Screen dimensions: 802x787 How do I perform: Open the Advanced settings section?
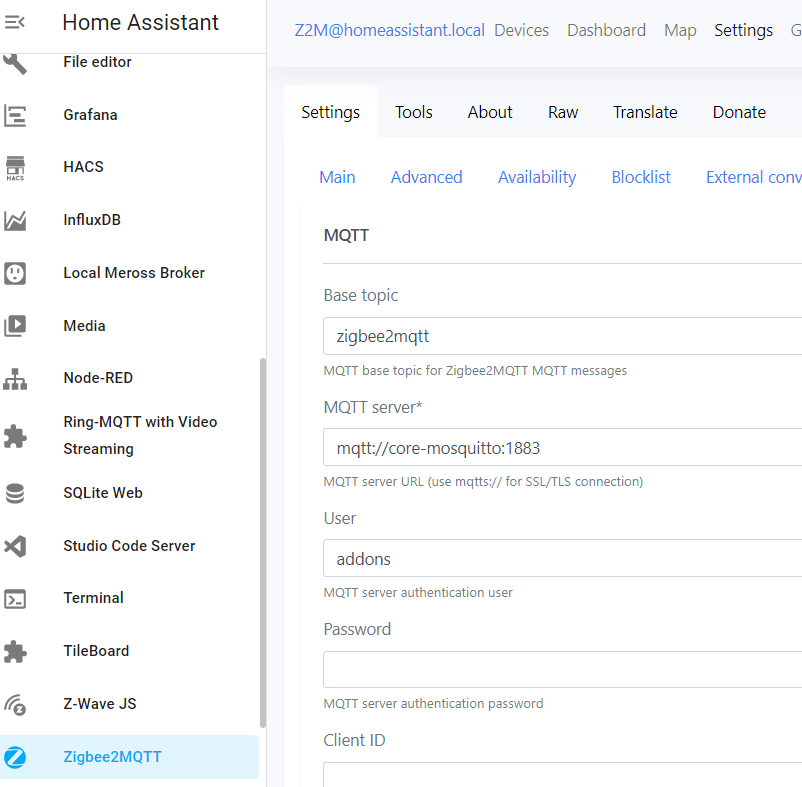tap(427, 177)
